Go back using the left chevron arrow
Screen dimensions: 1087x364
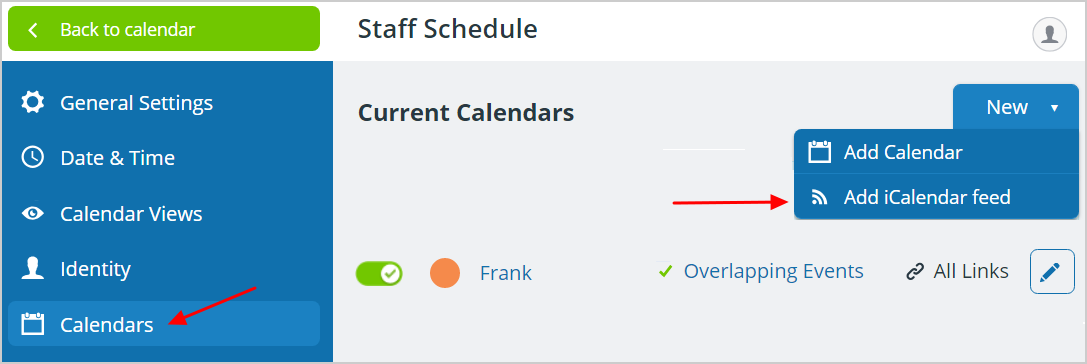pyautogui.click(x=33, y=30)
